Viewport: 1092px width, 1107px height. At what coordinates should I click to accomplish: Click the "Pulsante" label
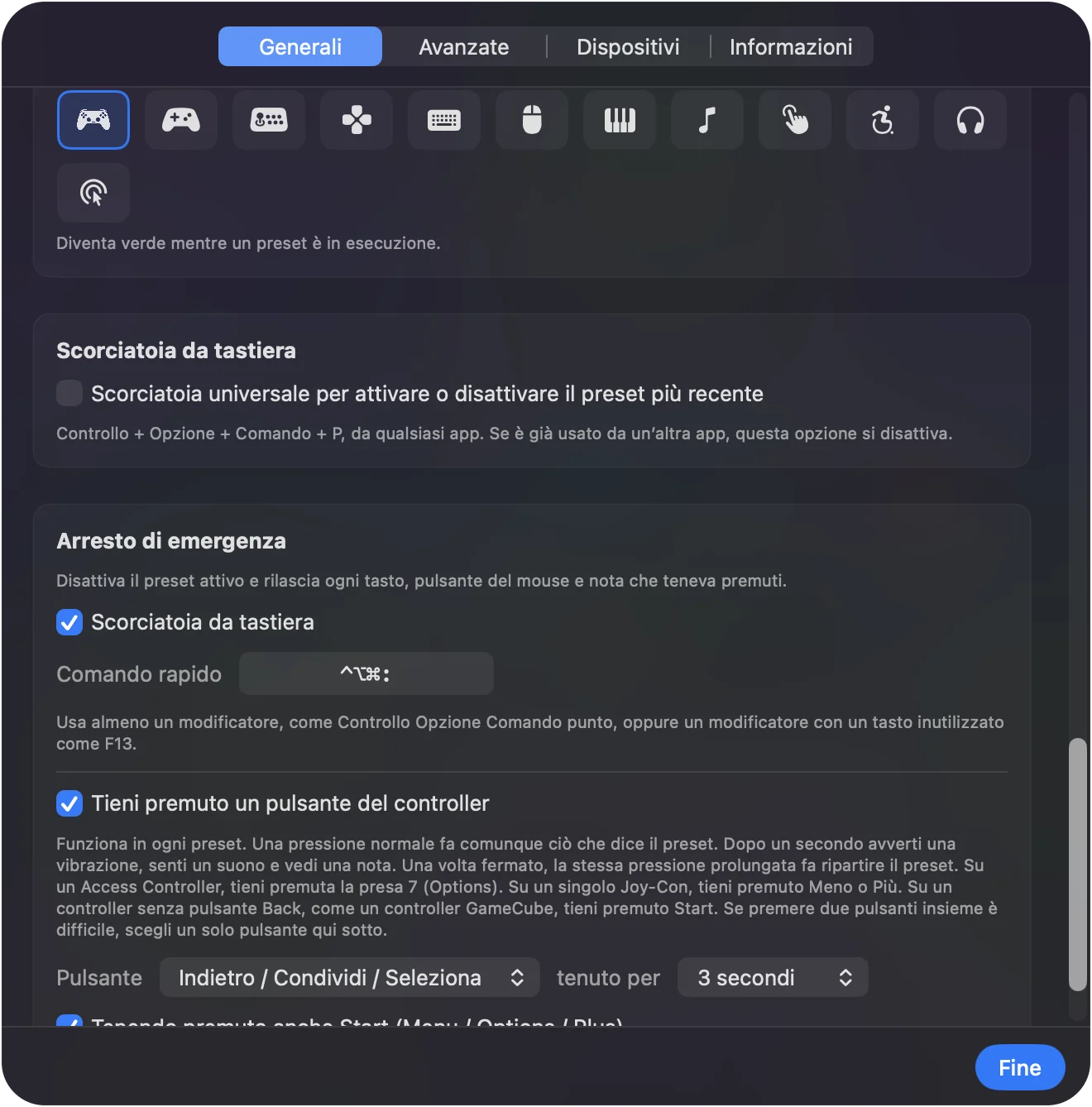99,978
